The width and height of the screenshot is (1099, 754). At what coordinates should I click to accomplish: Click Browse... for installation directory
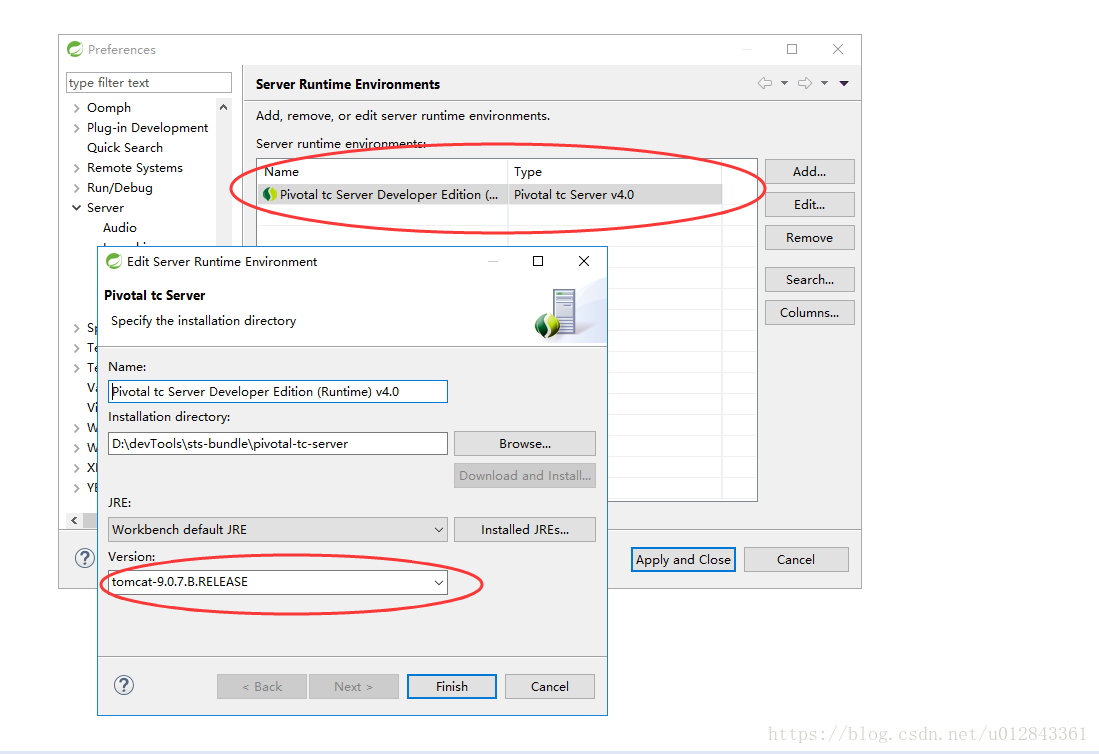[525, 444]
